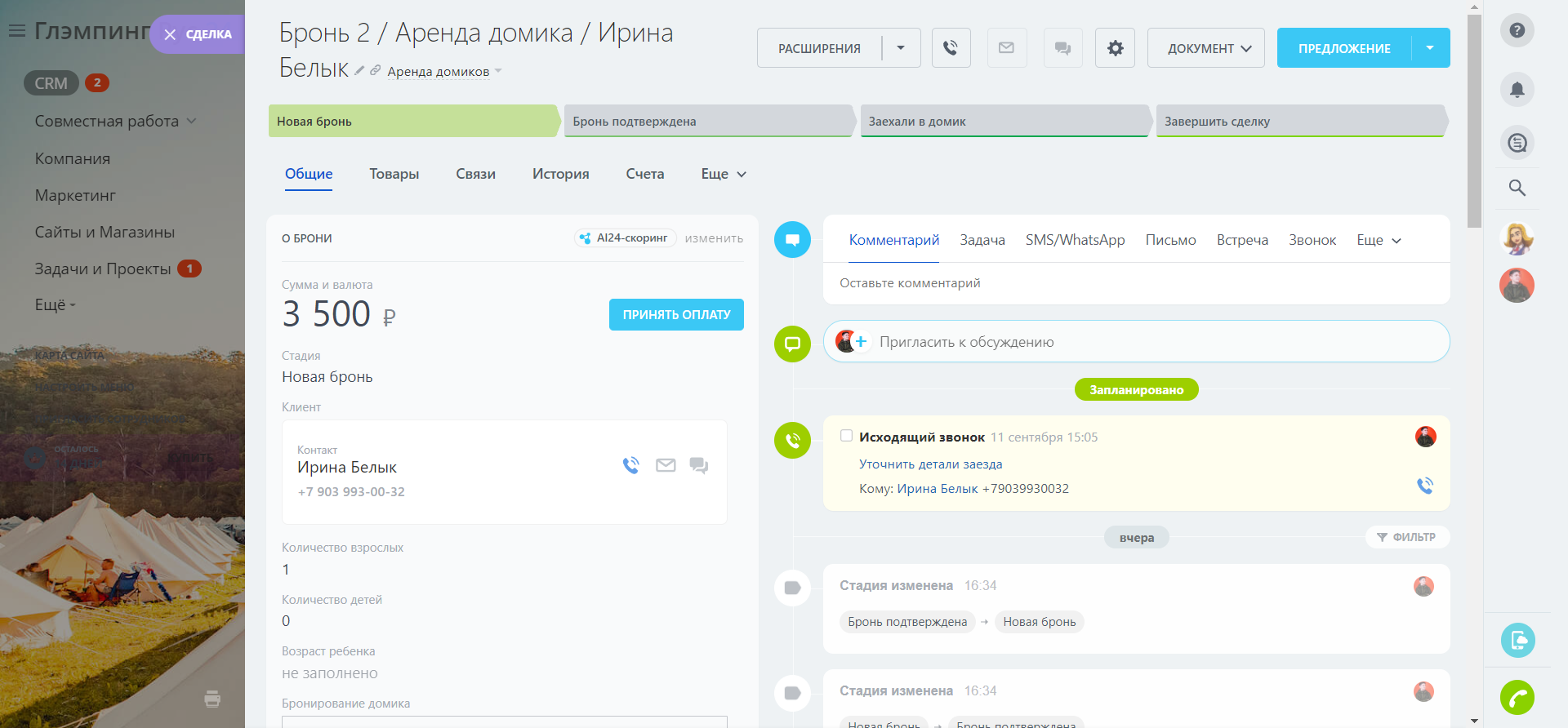Click the Оставьте комментарий input field
The width and height of the screenshot is (1568, 728).
[x=1135, y=283]
